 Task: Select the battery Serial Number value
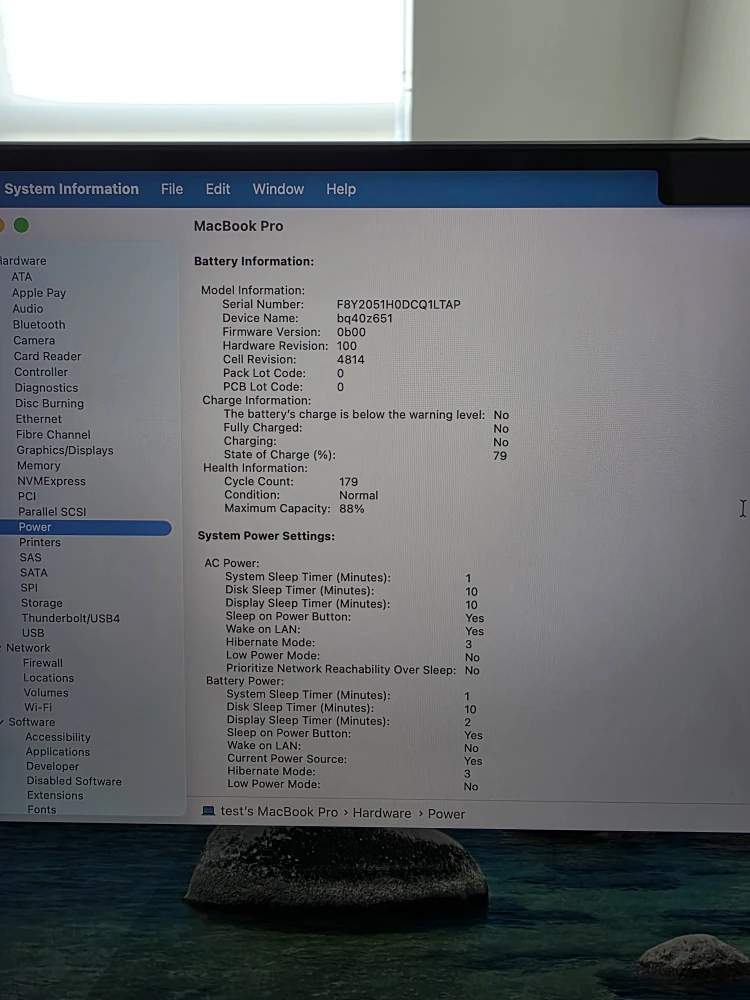click(399, 305)
